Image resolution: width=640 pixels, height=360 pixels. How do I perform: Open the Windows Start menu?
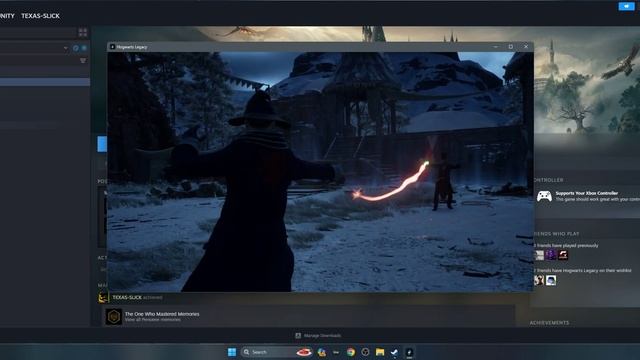point(232,352)
